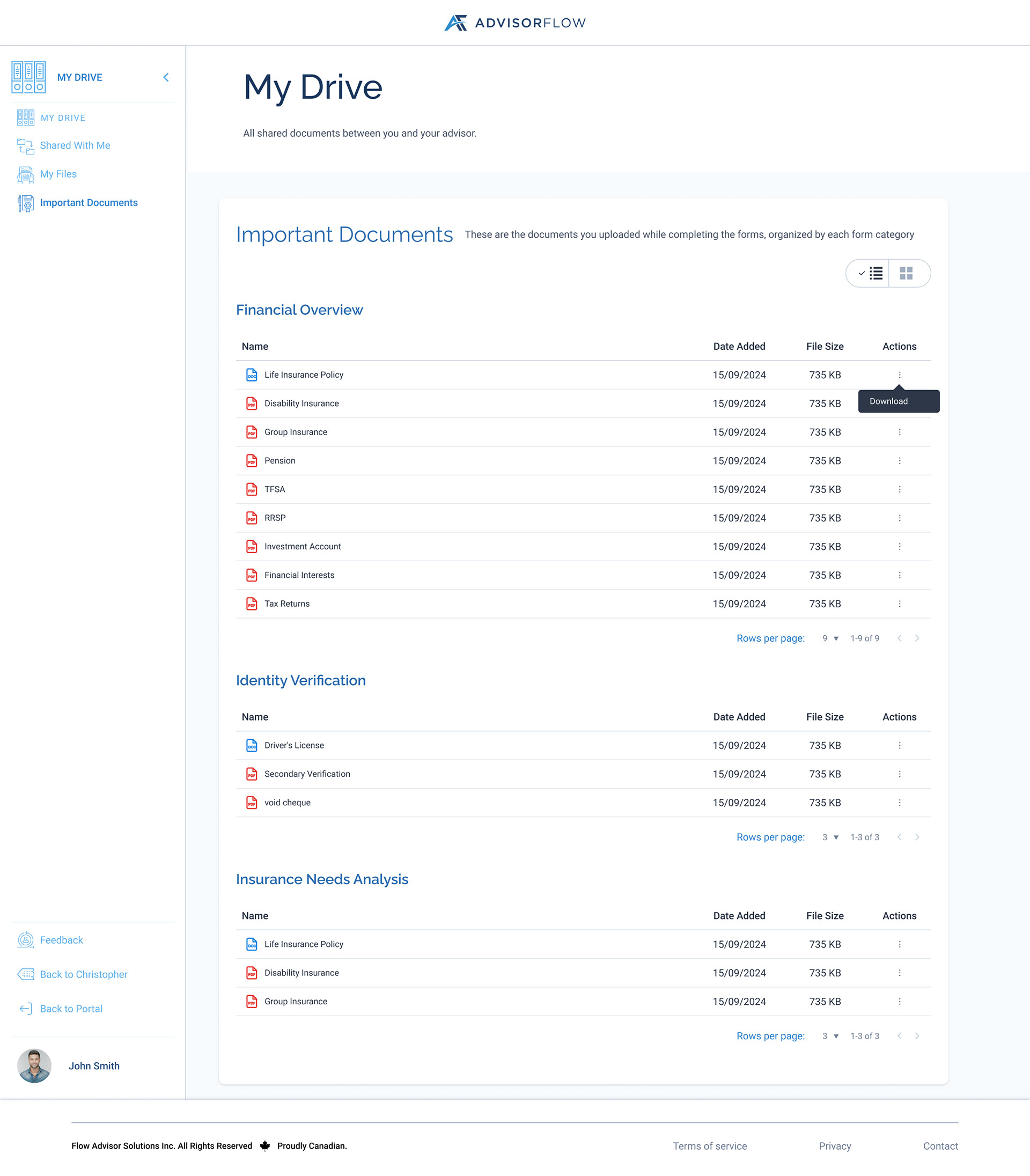Switch to grid view for documents
Screen dimensions: 1030x1176
coord(907,274)
